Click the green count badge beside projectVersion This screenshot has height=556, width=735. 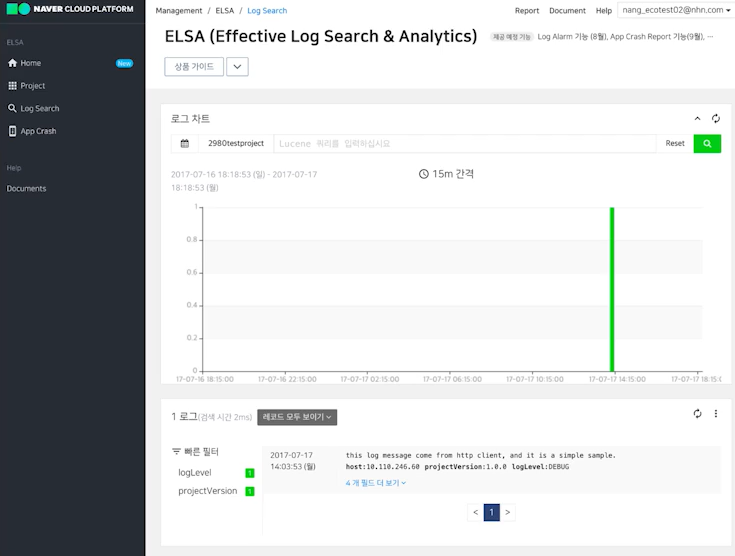click(250, 491)
